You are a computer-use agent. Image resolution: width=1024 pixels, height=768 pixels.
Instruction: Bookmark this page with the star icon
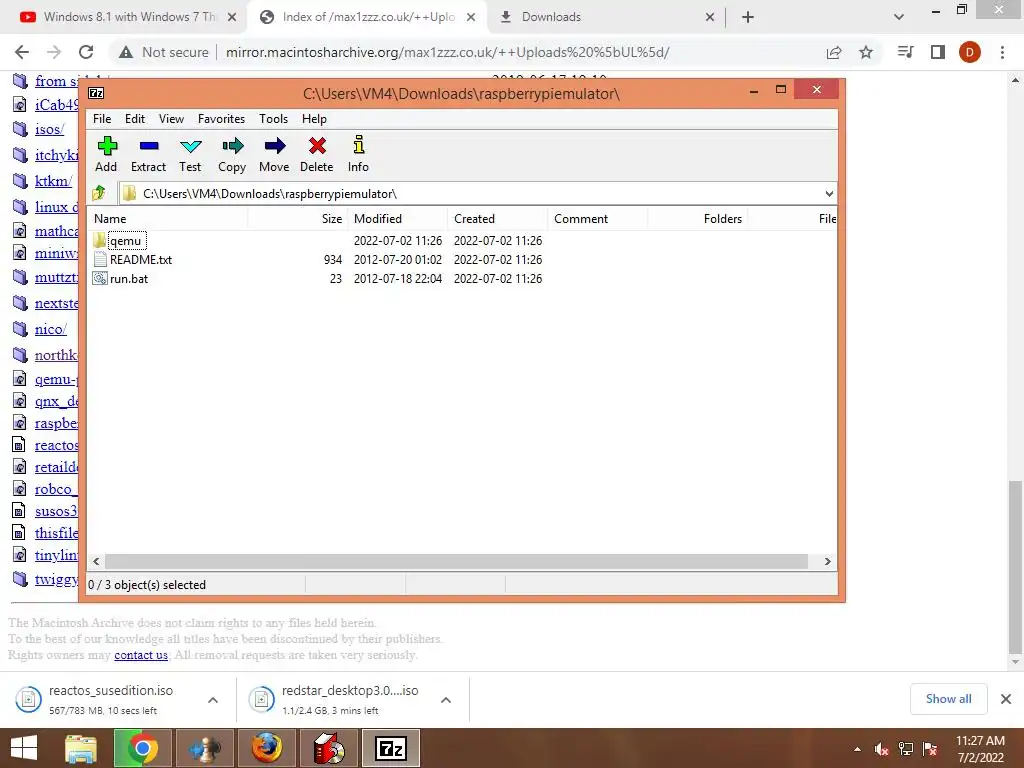click(866, 52)
